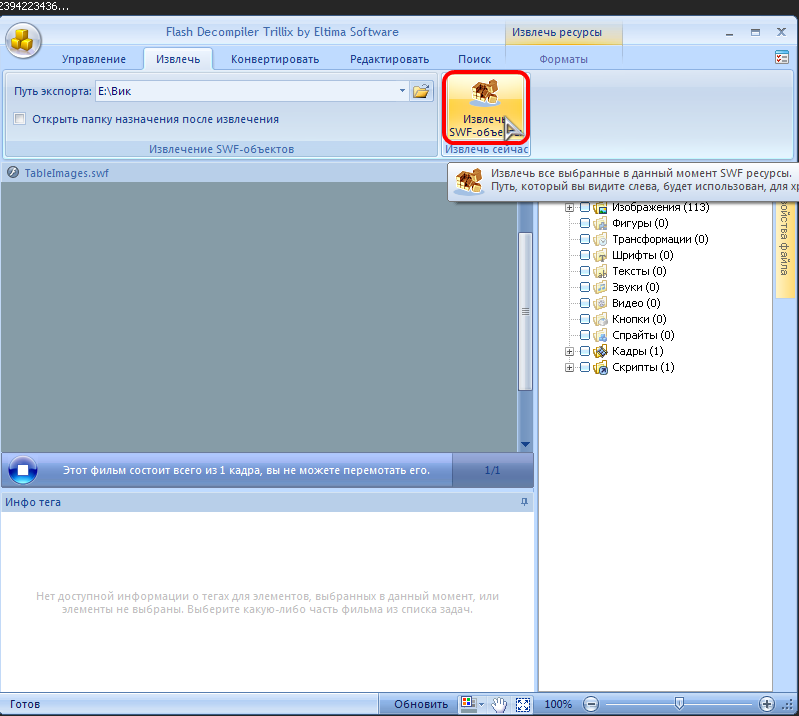Click the options checklist icon near Formats

click(781, 57)
